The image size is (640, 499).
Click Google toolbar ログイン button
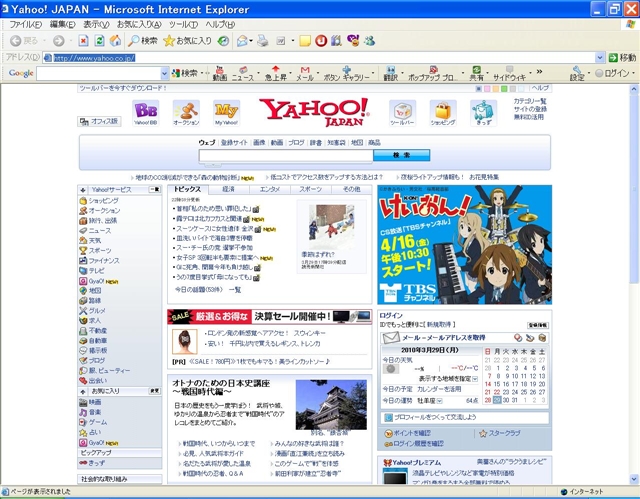tap(612, 73)
